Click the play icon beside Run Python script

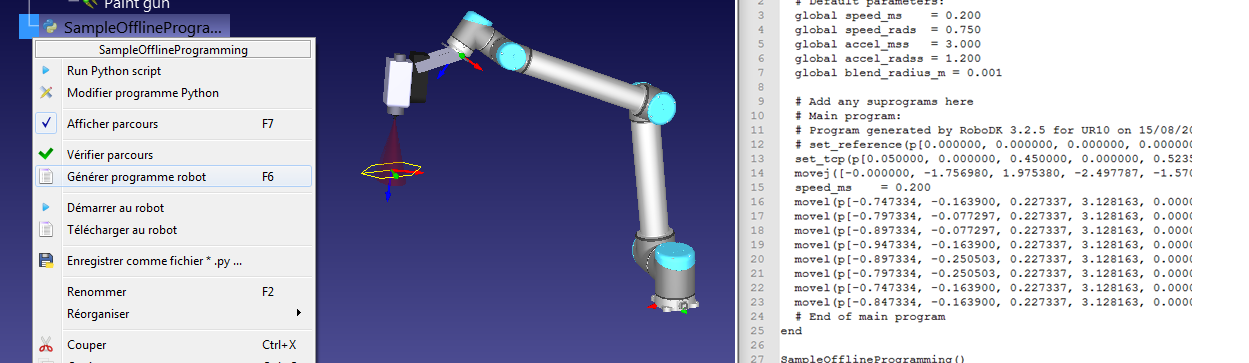coord(46,71)
